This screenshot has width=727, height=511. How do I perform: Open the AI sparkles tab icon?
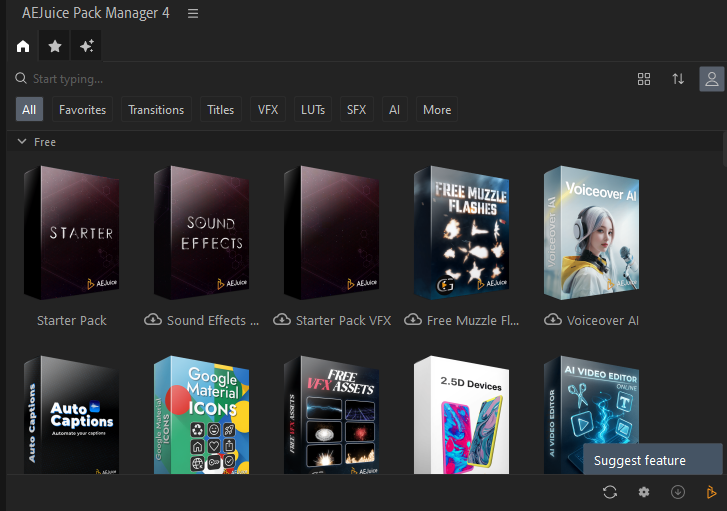pos(87,46)
